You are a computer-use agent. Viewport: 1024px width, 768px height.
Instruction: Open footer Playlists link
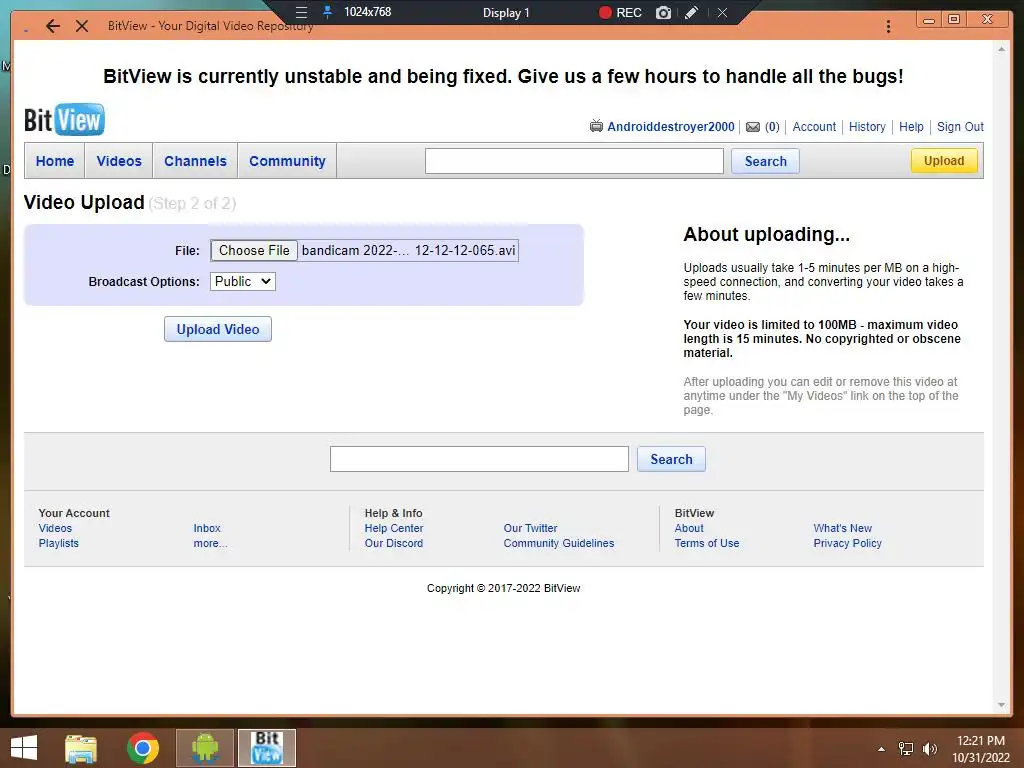tap(58, 543)
